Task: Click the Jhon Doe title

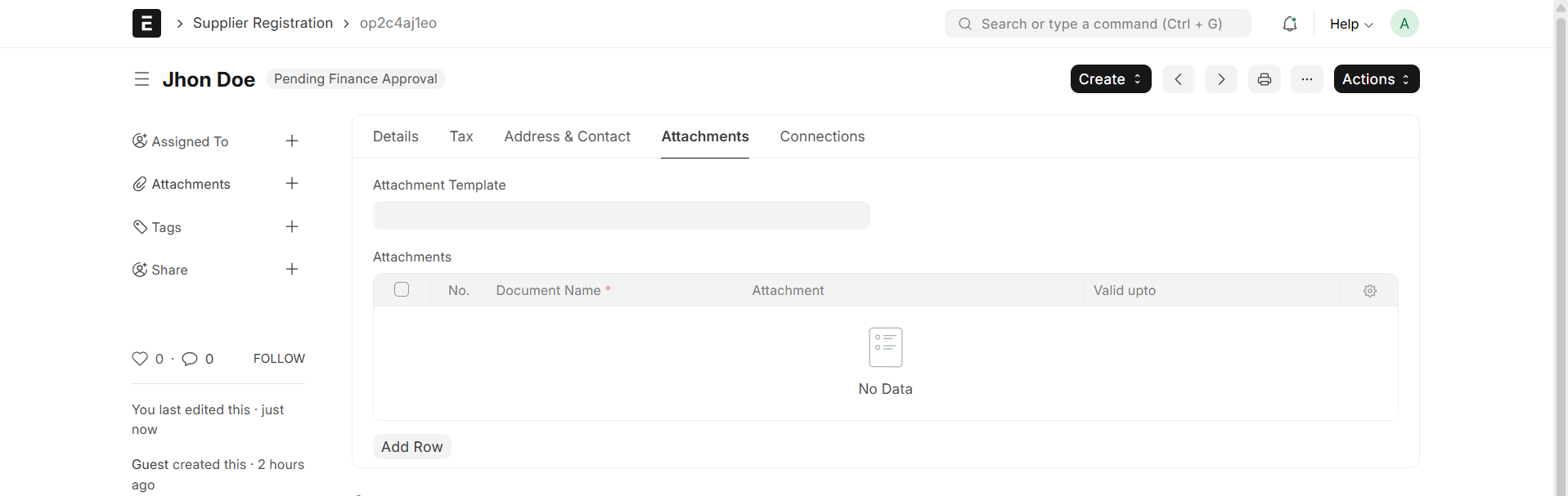Action: coord(209,79)
